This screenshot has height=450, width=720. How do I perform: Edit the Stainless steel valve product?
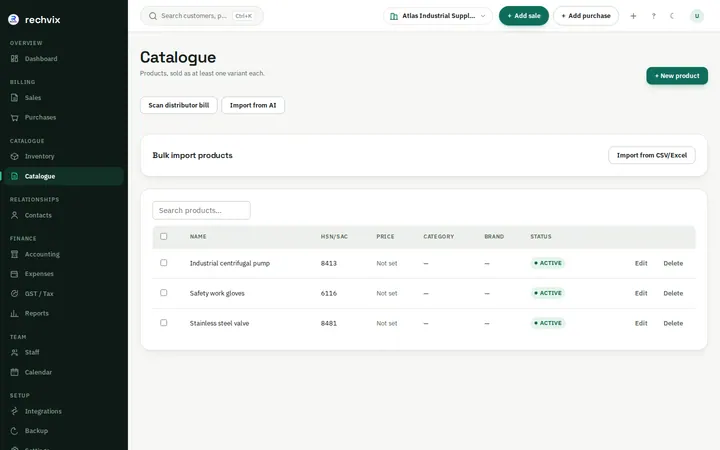641,323
